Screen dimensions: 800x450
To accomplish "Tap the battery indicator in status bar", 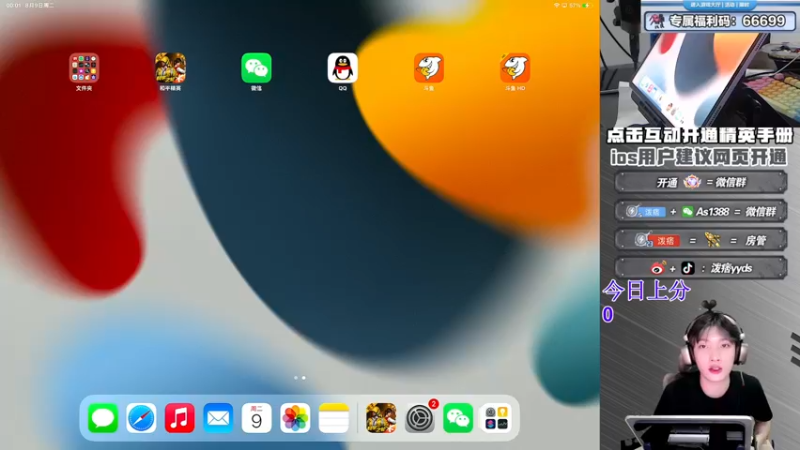I will click(x=586, y=5).
